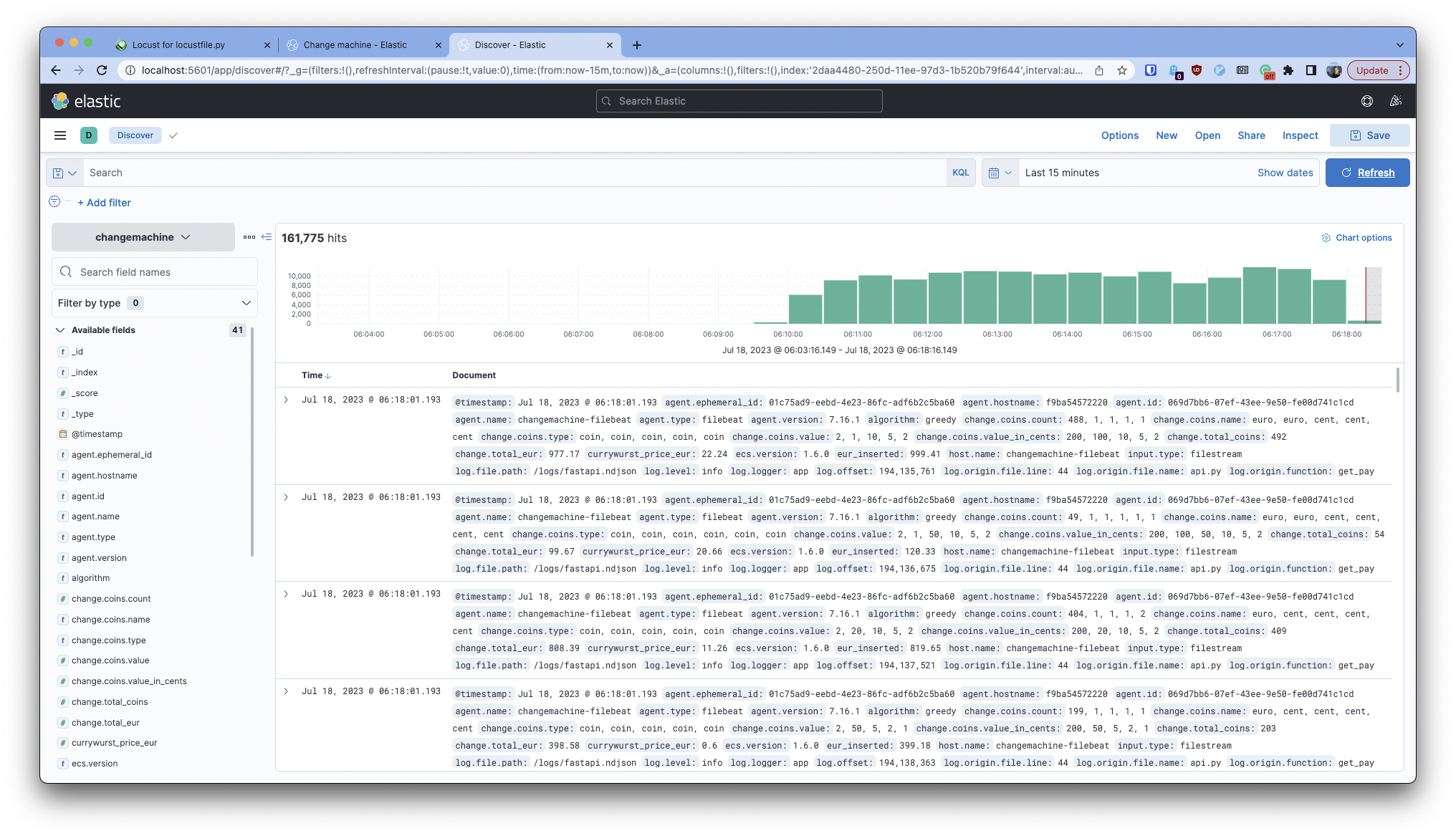Open the newsfeed icon in header
The image size is (1456, 836).
pyautogui.click(x=1396, y=101)
